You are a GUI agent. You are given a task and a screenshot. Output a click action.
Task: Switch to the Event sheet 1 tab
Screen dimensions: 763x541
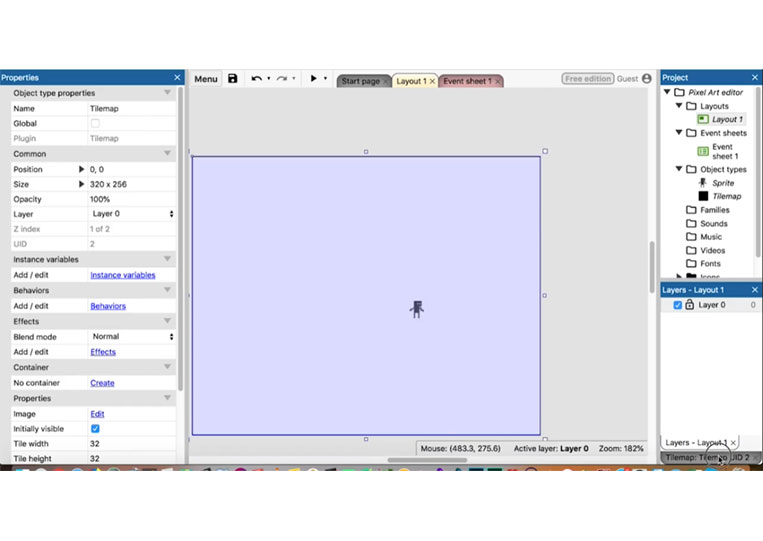[x=467, y=81]
